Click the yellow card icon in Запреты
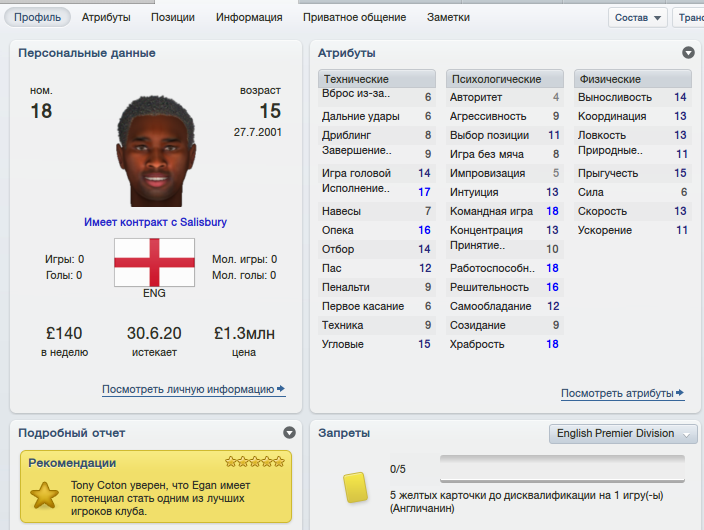The height and width of the screenshot is (530, 704). coord(355,487)
